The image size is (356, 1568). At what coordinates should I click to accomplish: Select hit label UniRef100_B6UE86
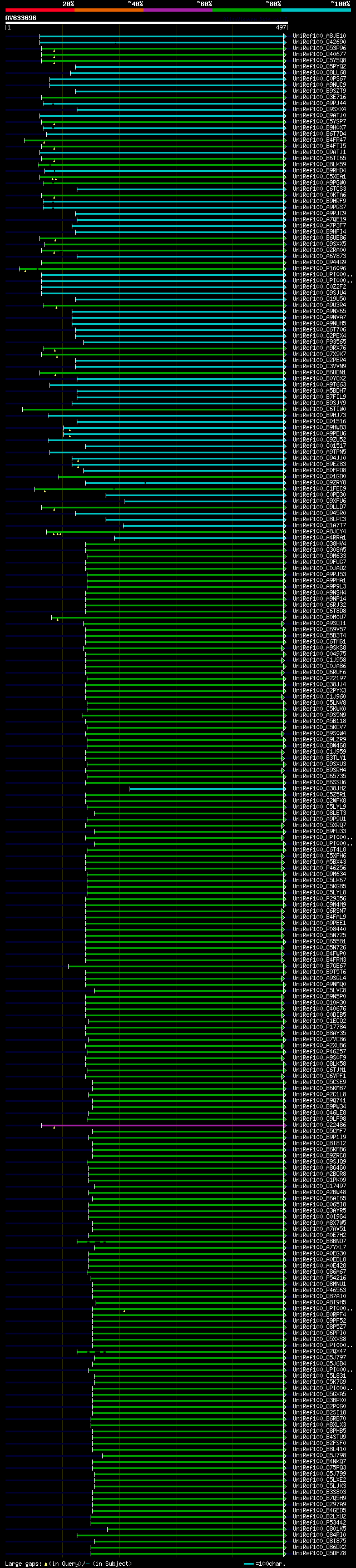pyautogui.click(x=319, y=238)
